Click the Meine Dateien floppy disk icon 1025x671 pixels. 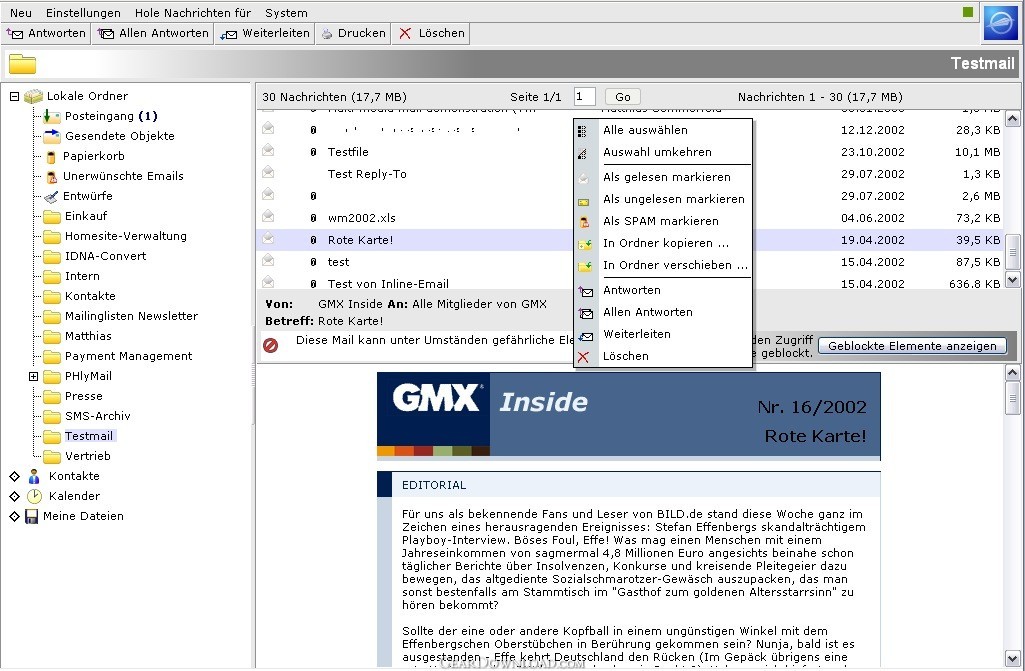31,517
